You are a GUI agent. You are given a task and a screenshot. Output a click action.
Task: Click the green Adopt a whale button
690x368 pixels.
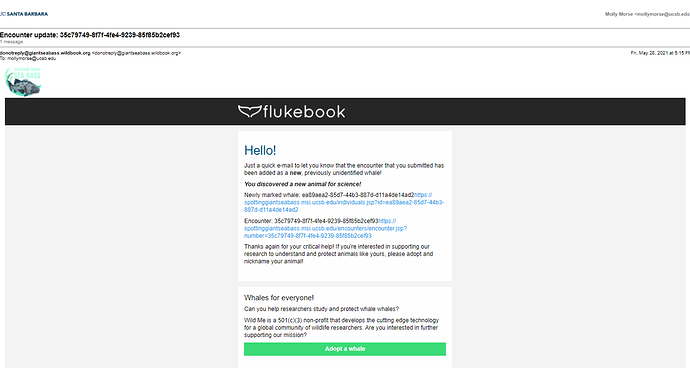(x=345, y=349)
